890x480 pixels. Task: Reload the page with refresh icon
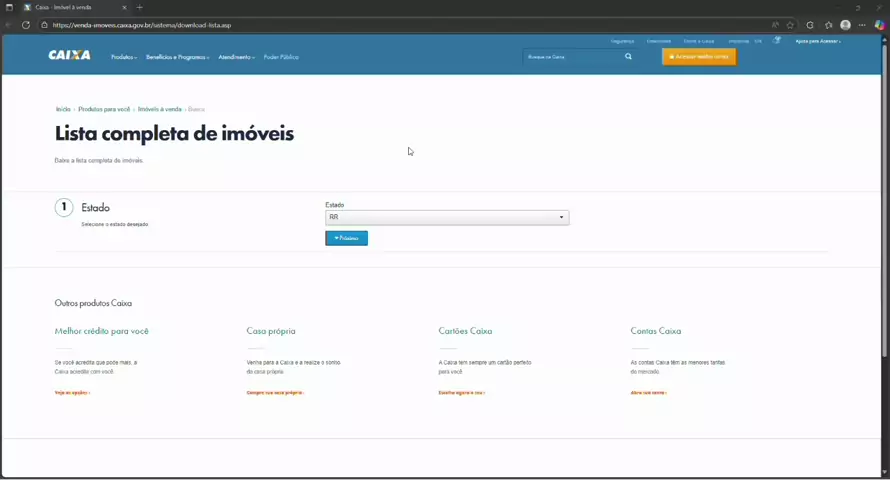(26, 25)
